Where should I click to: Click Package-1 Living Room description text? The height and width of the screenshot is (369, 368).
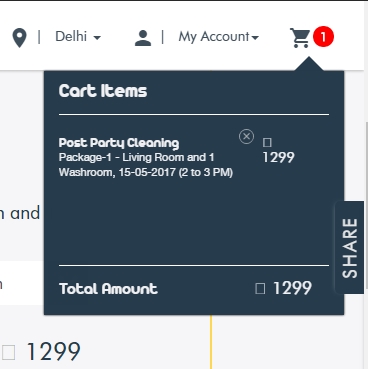[146, 165]
